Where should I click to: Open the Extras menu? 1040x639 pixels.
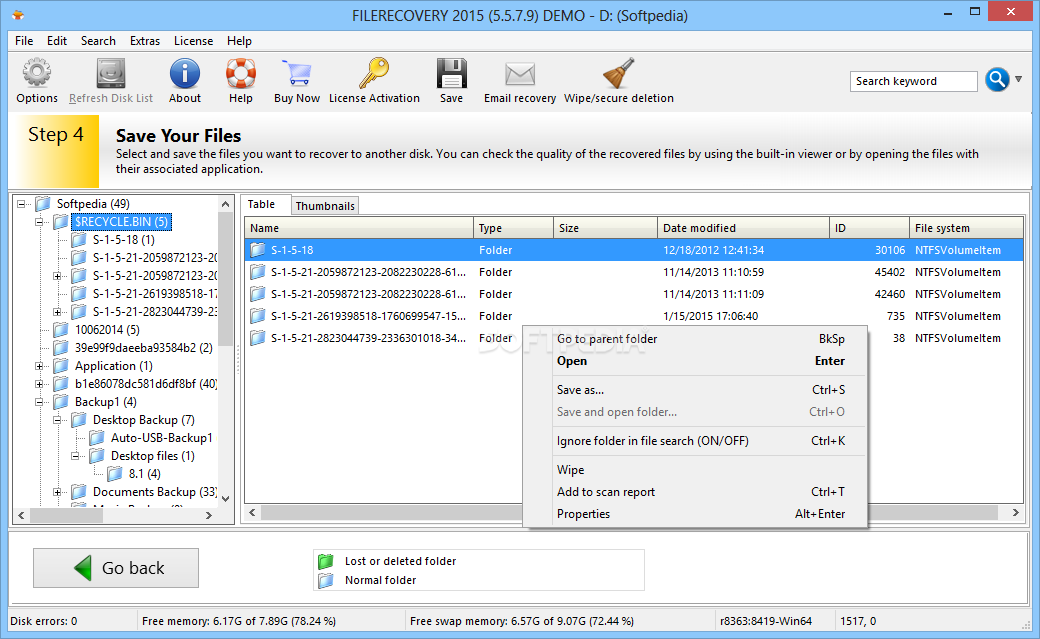(145, 40)
